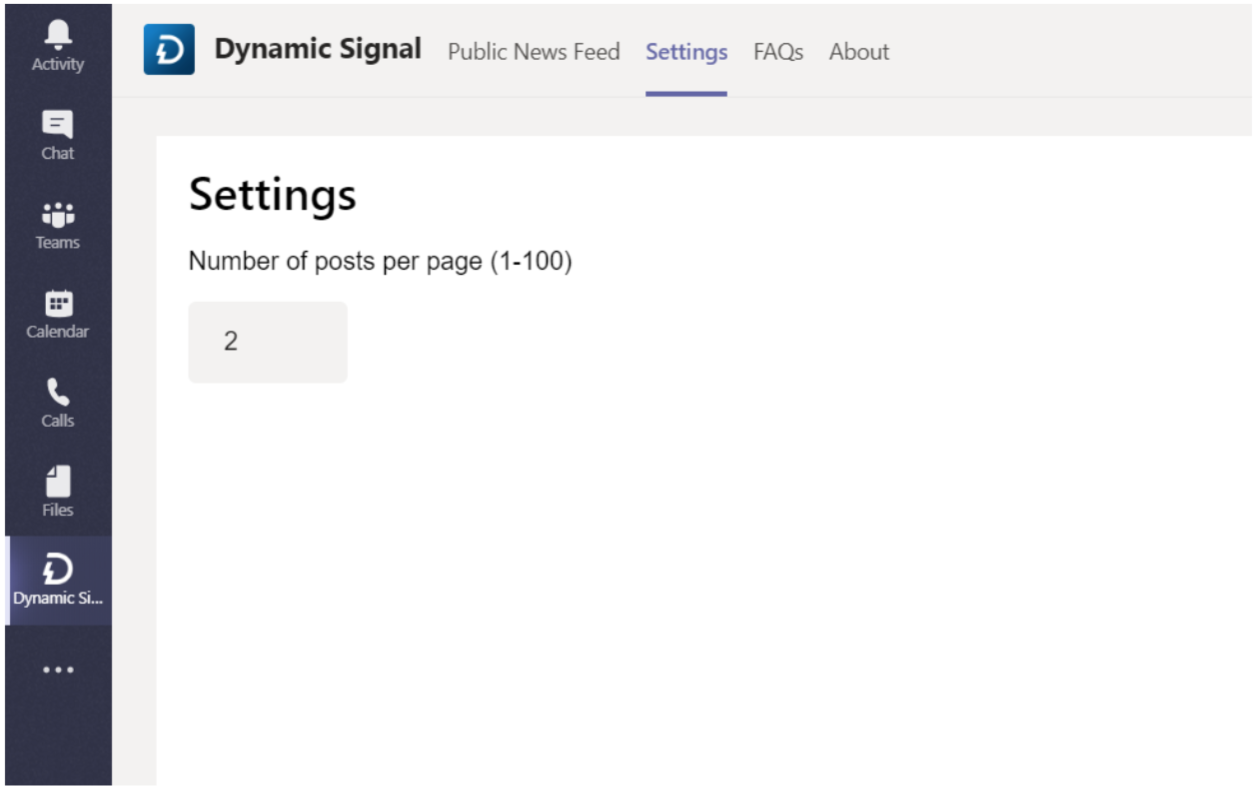Open Chat in the sidebar
The width and height of the screenshot is (1256, 790).
point(58,135)
